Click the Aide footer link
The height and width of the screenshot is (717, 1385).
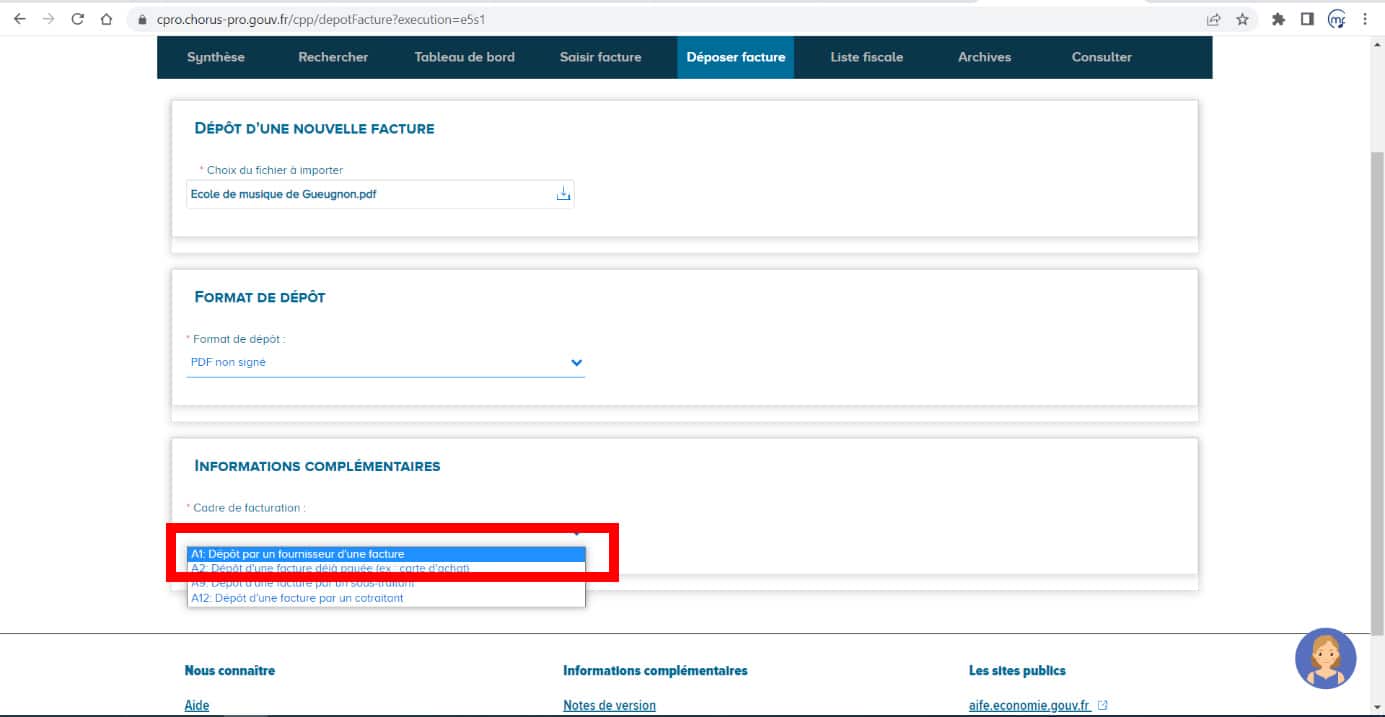tap(197, 705)
